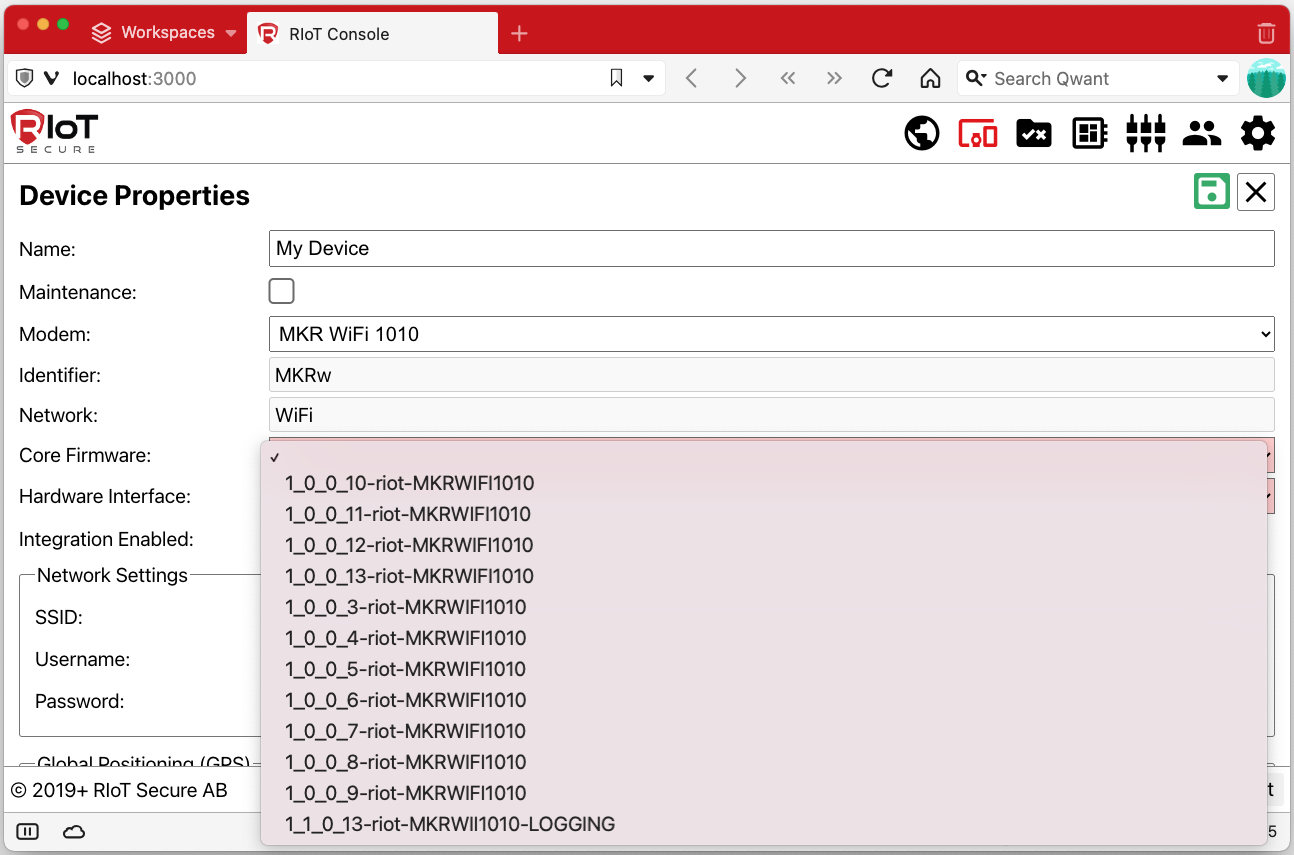
Task: Open the firmware folder icon
Action: click(x=1033, y=133)
